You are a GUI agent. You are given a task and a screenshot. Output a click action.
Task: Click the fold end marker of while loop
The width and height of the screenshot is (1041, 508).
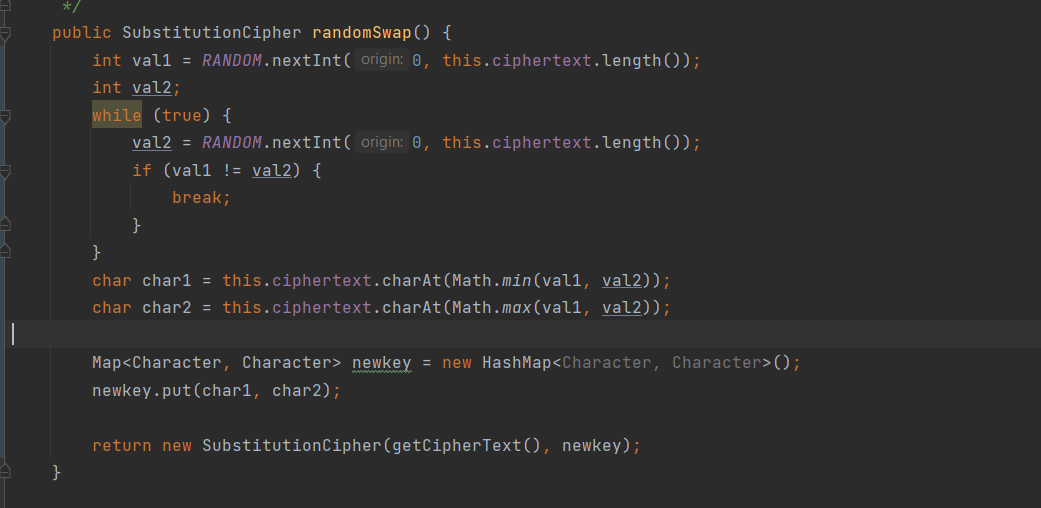(x=6, y=252)
